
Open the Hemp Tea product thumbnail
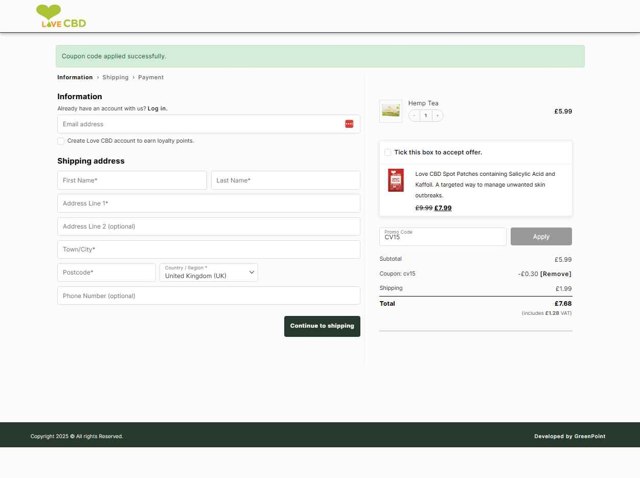tap(391, 111)
